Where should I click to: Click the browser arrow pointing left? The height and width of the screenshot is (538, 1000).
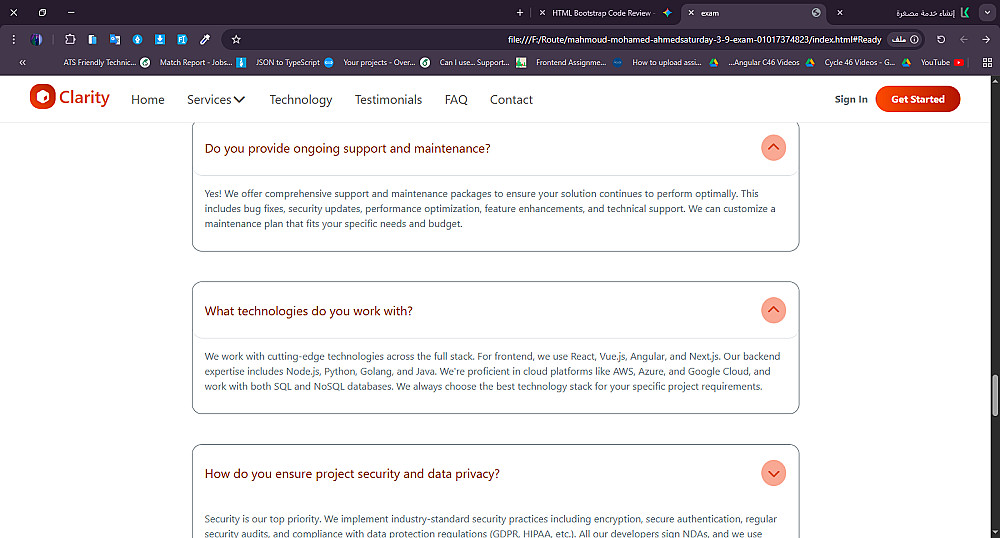pyautogui.click(x=964, y=40)
